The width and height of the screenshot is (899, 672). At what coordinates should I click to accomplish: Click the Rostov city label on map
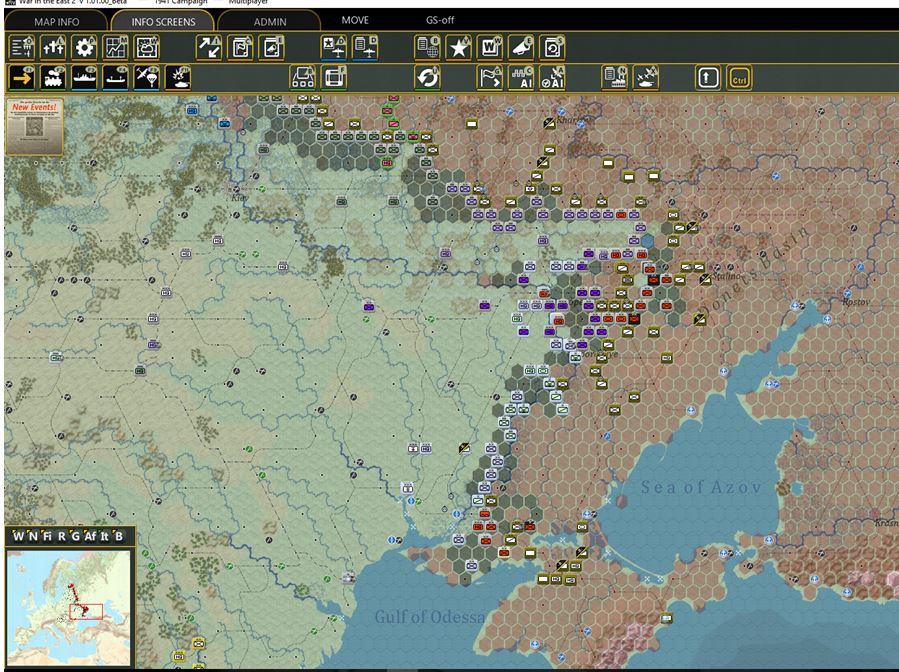pyautogui.click(x=856, y=302)
